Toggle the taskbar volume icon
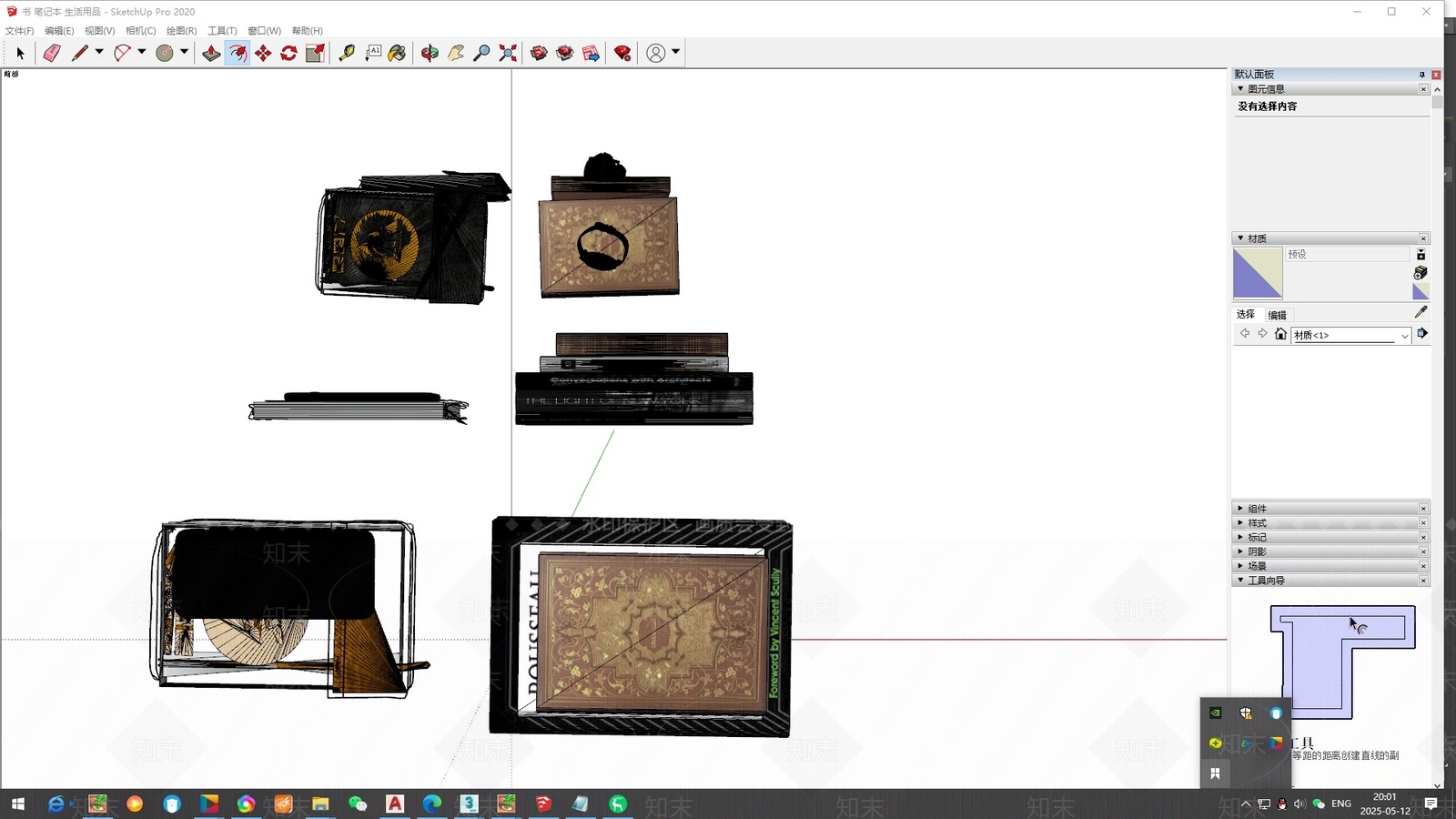The image size is (1456, 819). click(1299, 804)
